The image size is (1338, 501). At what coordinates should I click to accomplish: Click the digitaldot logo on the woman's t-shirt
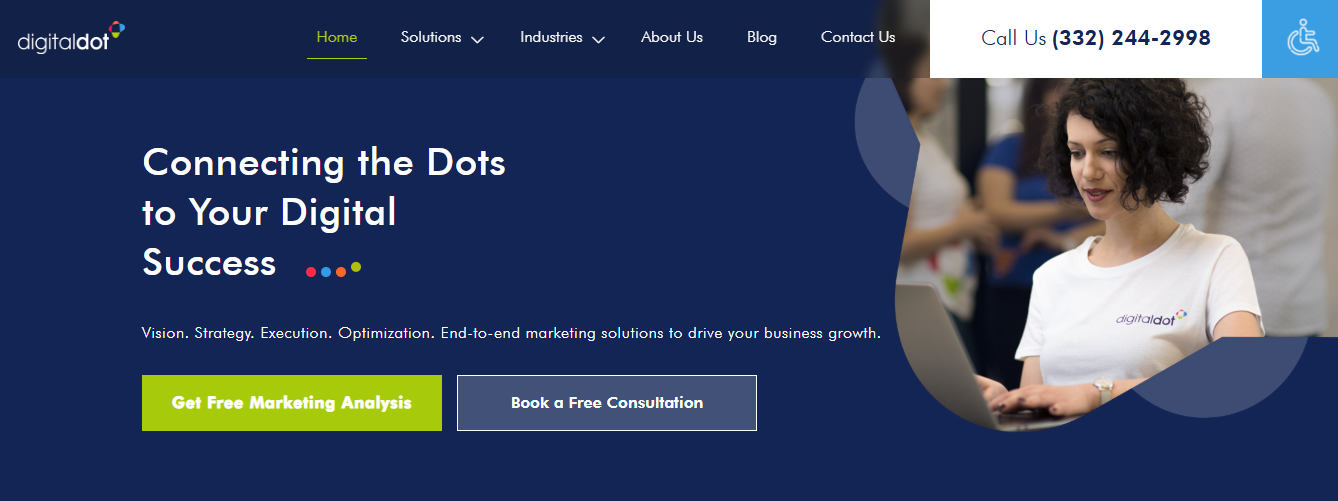pos(1150,319)
